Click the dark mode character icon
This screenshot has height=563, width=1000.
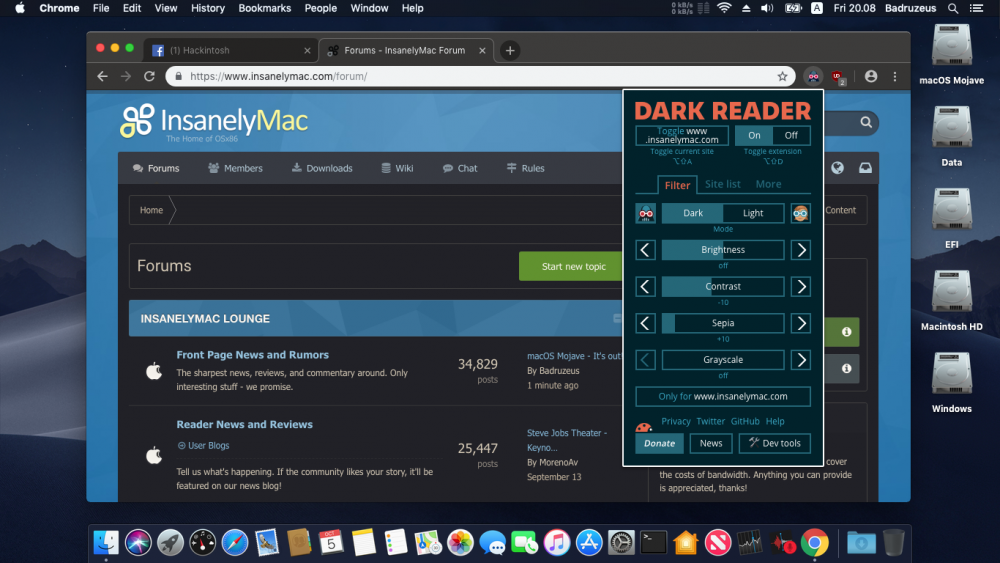point(645,213)
